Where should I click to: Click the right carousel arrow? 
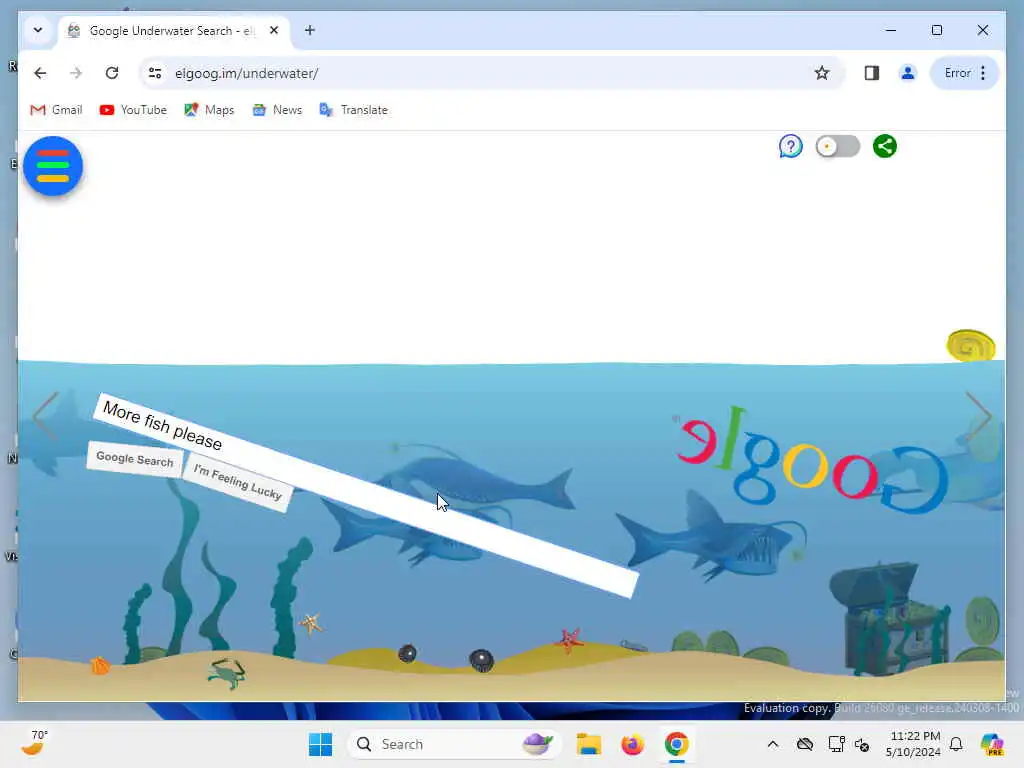[x=978, y=417]
